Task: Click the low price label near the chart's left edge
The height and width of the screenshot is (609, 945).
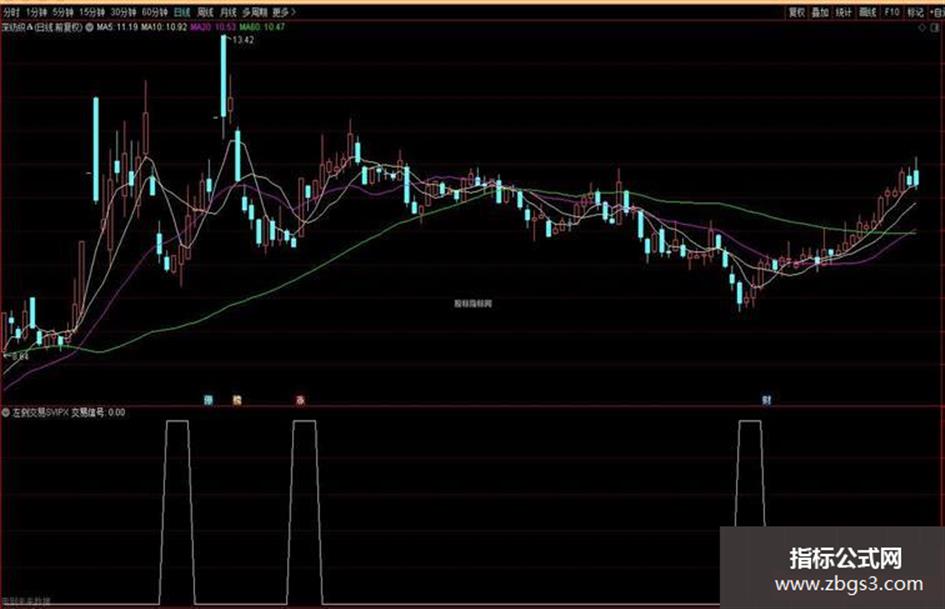Action: pyautogui.click(x=20, y=356)
